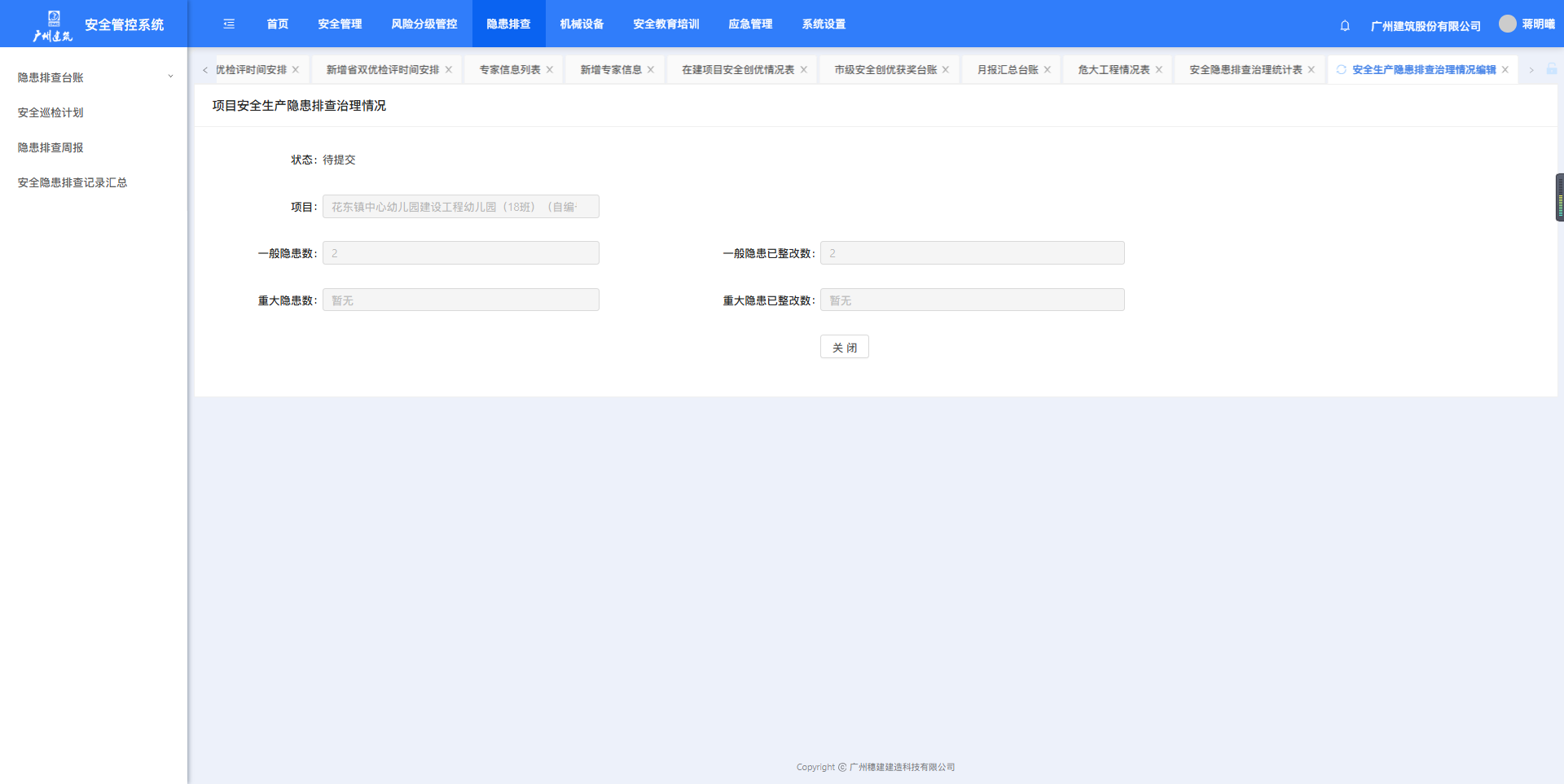Go to 隐患排查周报 in the sidebar
This screenshot has width=1564, height=784.
(51, 147)
